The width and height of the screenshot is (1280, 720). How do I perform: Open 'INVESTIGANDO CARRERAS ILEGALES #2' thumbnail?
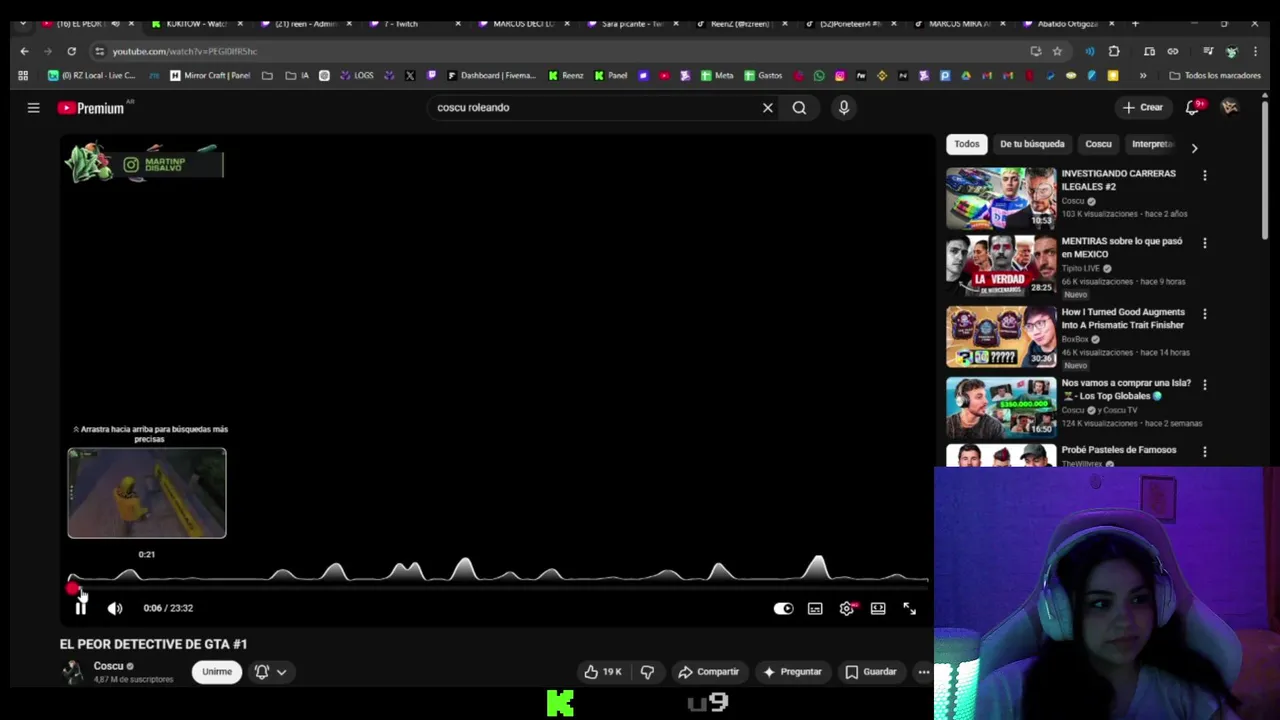pos(1001,198)
